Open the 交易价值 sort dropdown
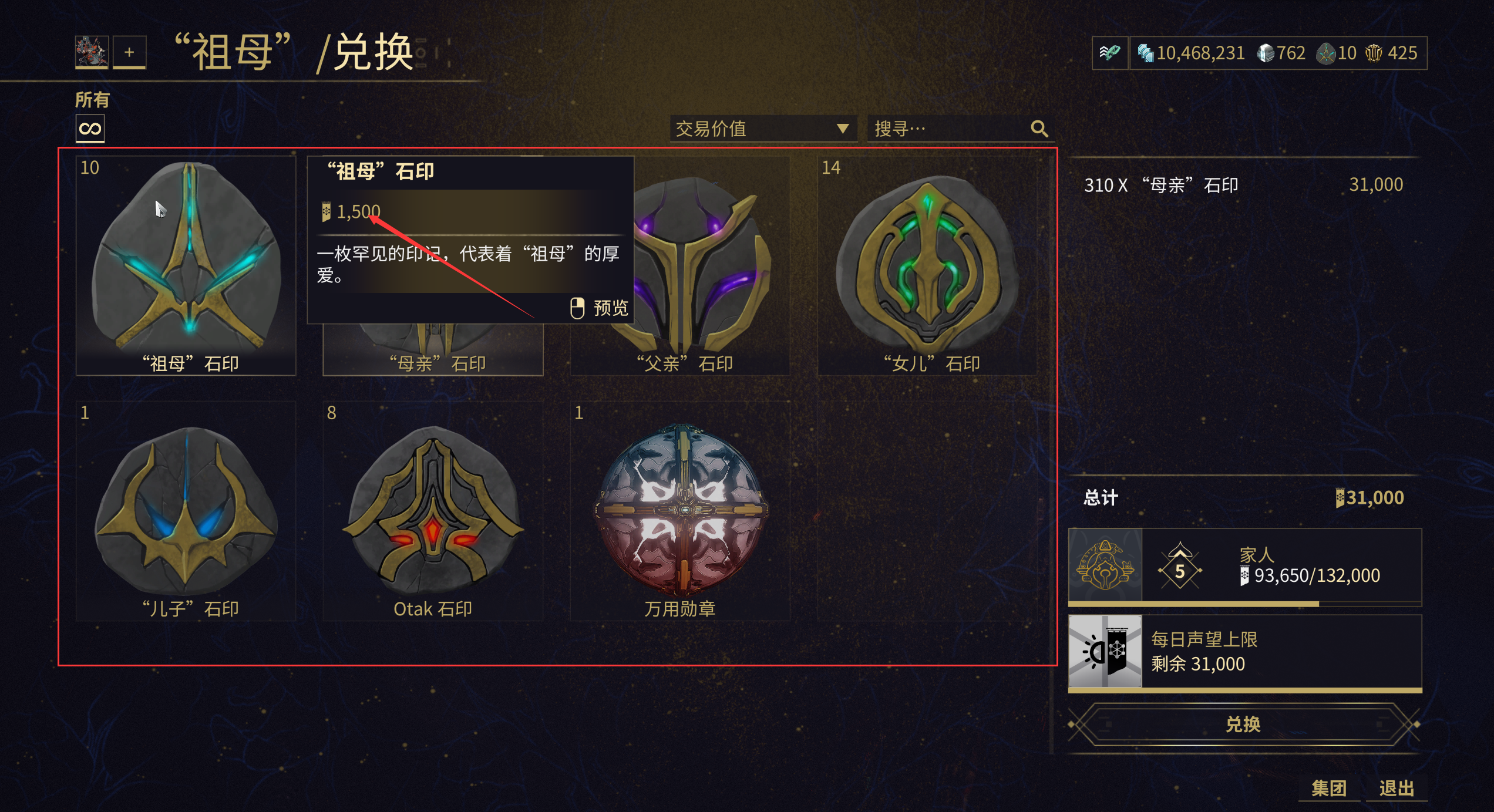Screen dimensions: 1494x812 pos(763,129)
